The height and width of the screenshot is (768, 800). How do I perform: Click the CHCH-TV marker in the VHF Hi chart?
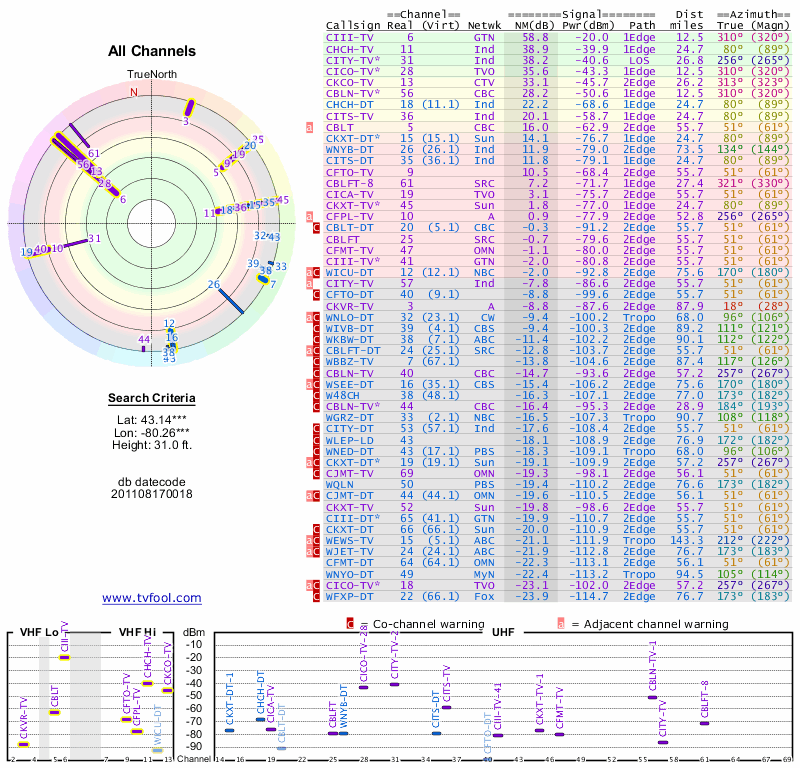[x=147, y=683]
